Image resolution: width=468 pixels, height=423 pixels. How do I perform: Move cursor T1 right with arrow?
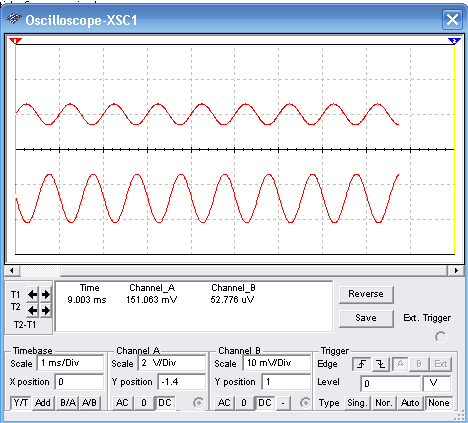pyautogui.click(x=46, y=294)
